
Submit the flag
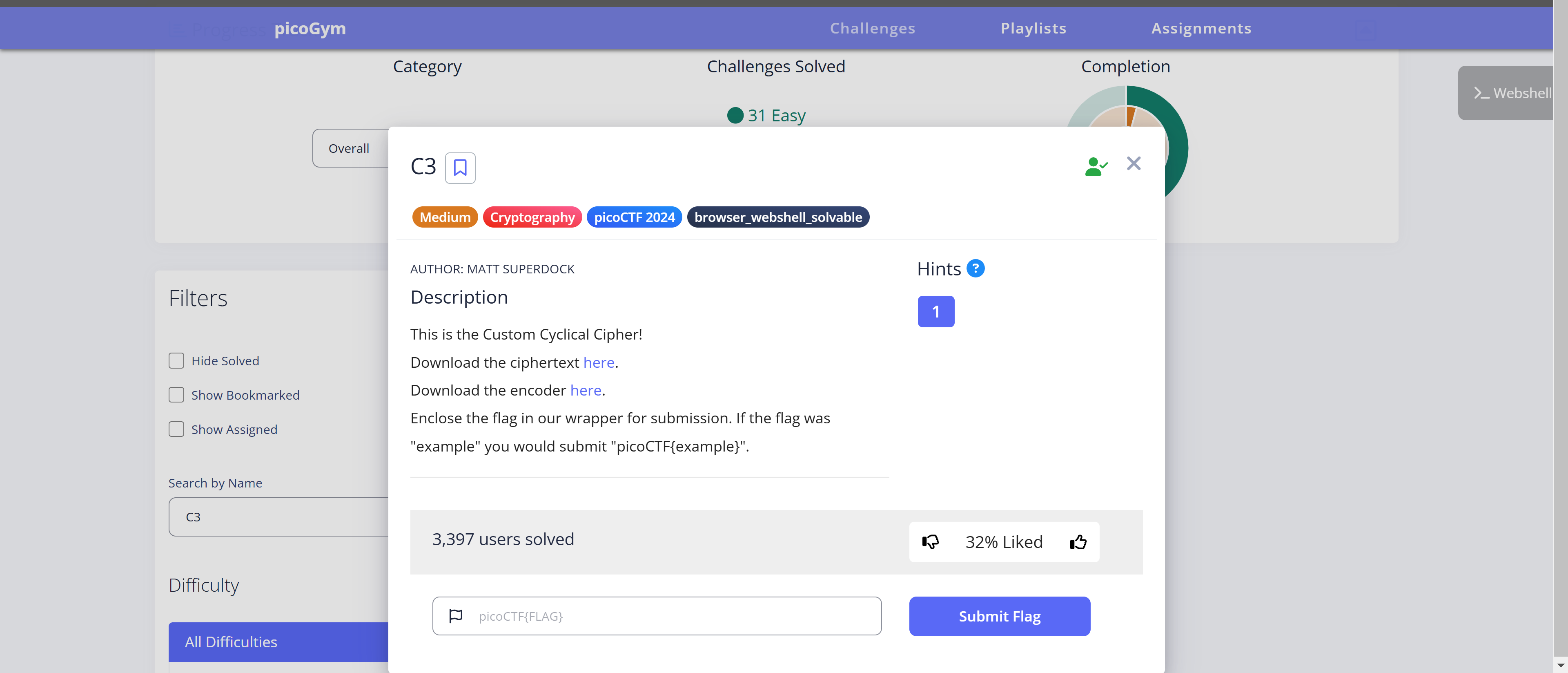click(999, 616)
